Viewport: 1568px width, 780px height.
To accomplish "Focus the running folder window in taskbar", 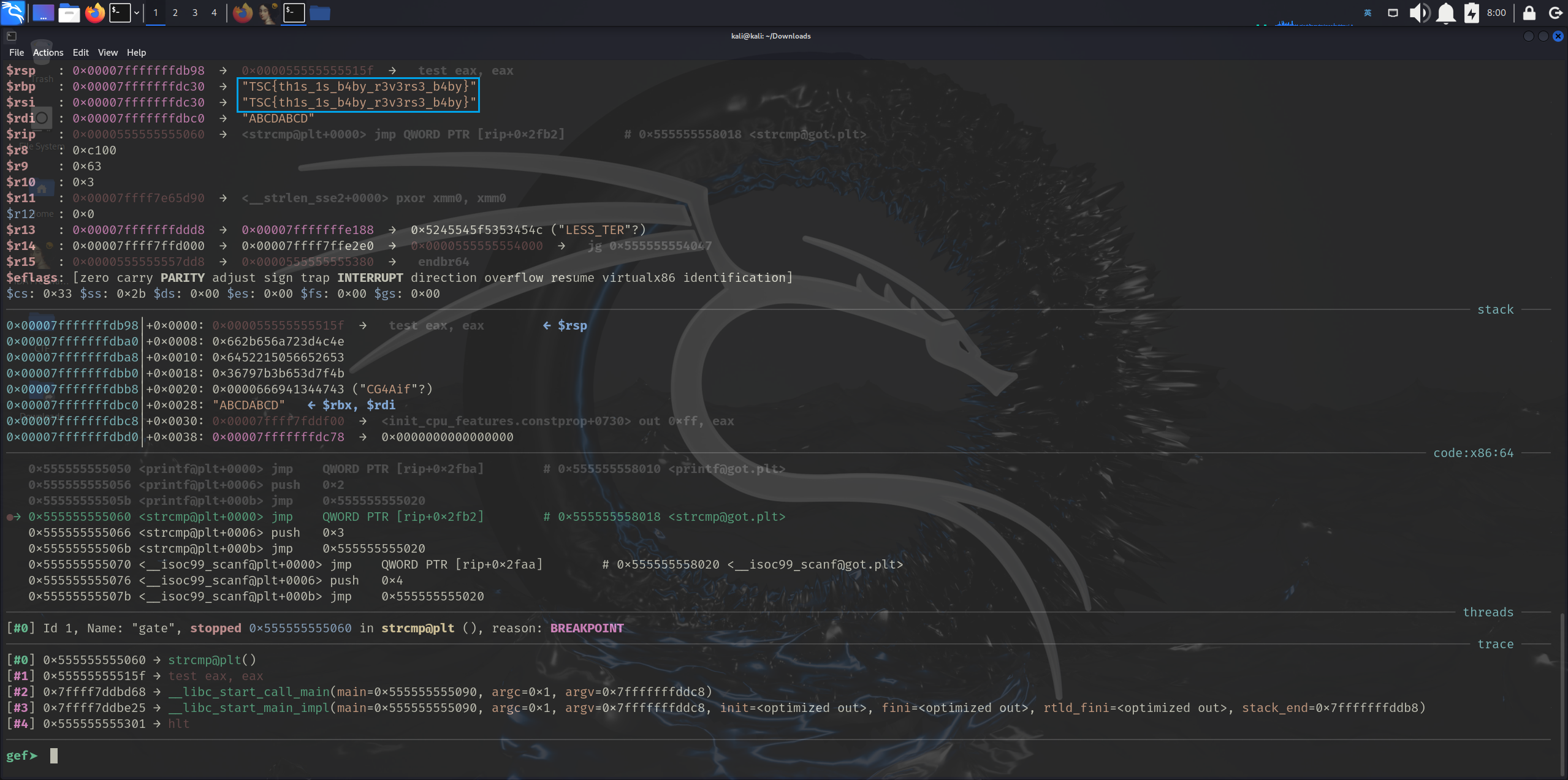I will click(x=320, y=12).
